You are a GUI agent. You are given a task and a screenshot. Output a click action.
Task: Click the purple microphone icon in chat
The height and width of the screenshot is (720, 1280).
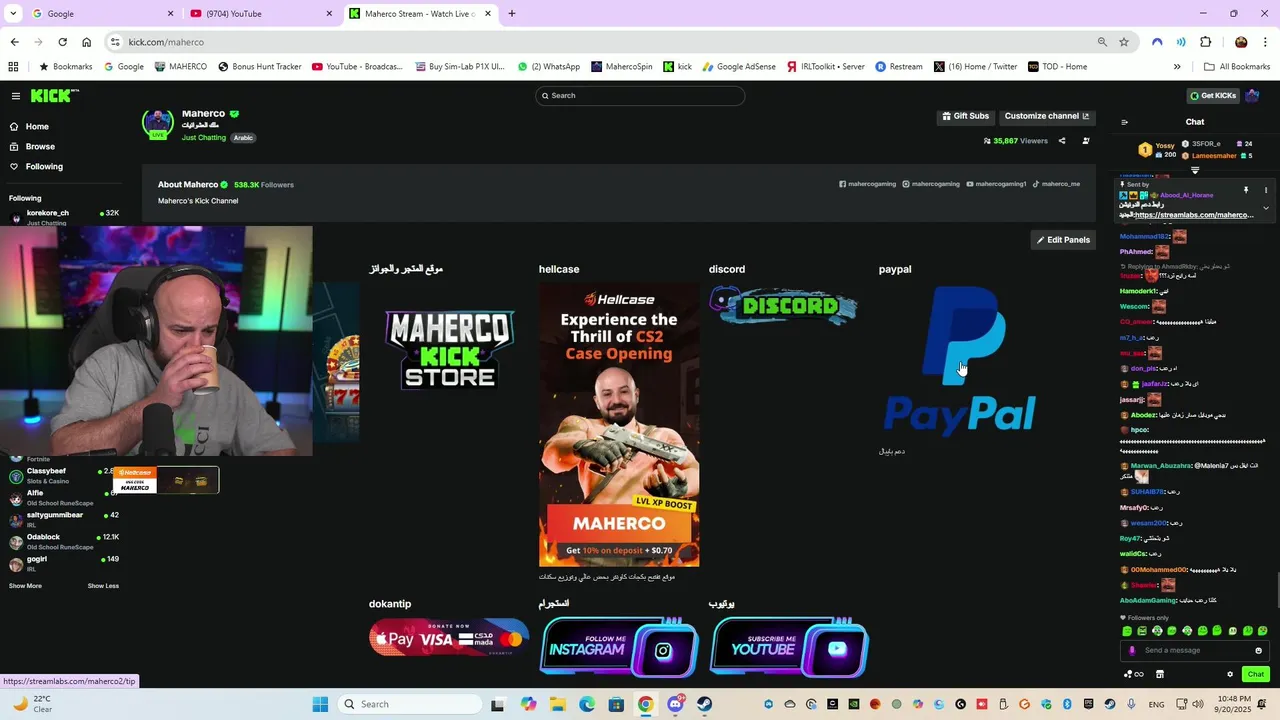click(x=1132, y=650)
